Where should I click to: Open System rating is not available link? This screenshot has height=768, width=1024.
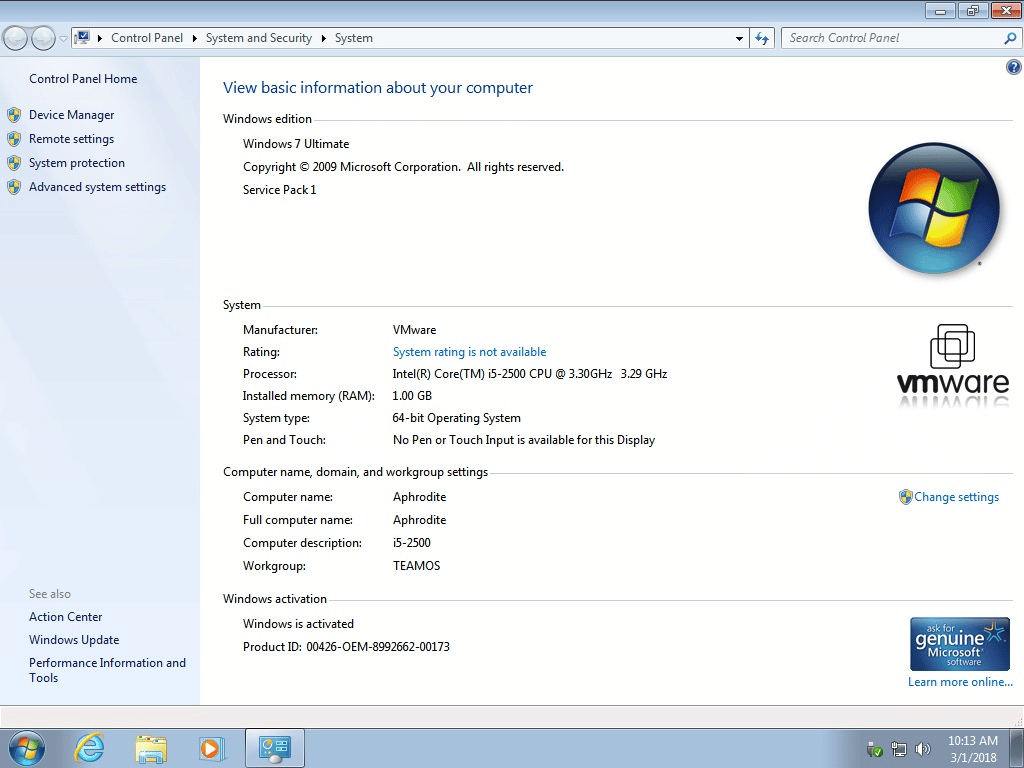coord(469,352)
